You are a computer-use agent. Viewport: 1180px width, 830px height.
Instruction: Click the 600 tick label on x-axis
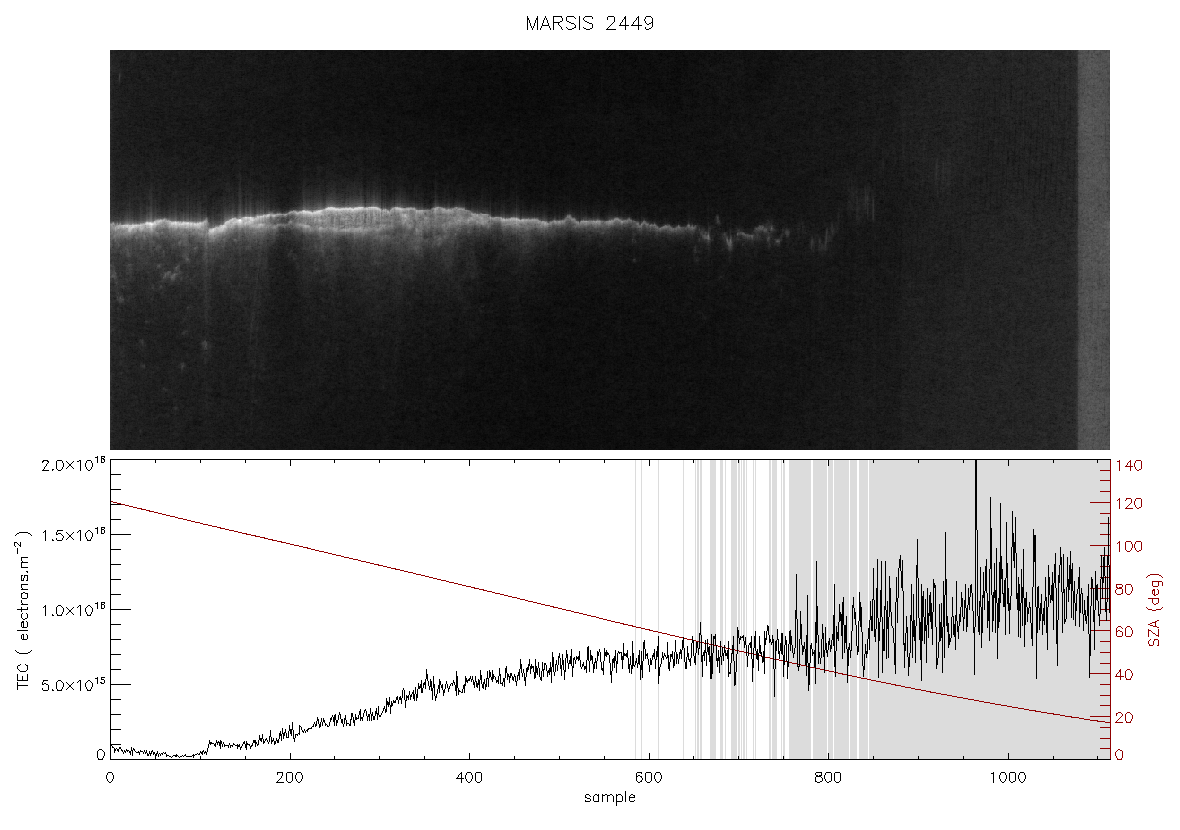(649, 777)
